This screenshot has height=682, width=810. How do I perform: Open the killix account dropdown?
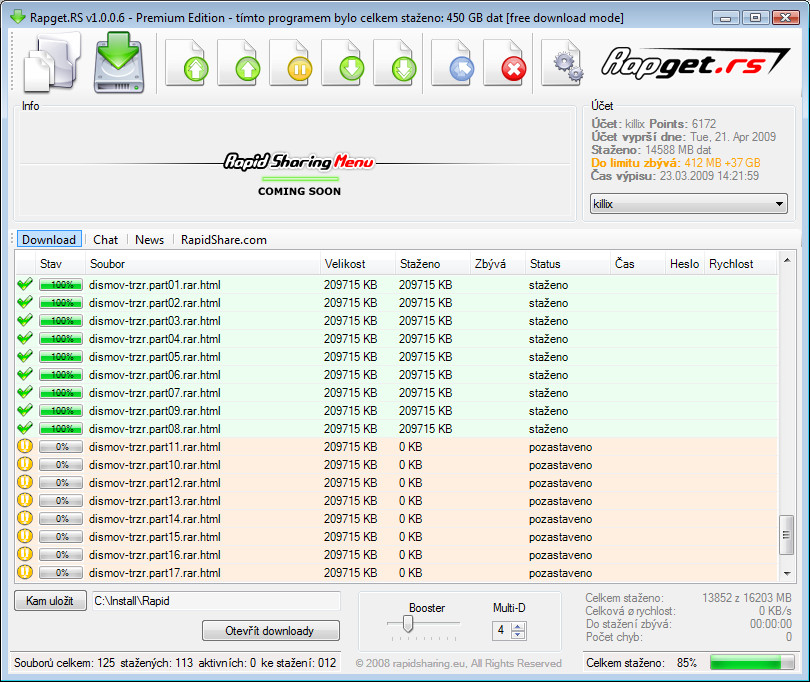(689, 204)
